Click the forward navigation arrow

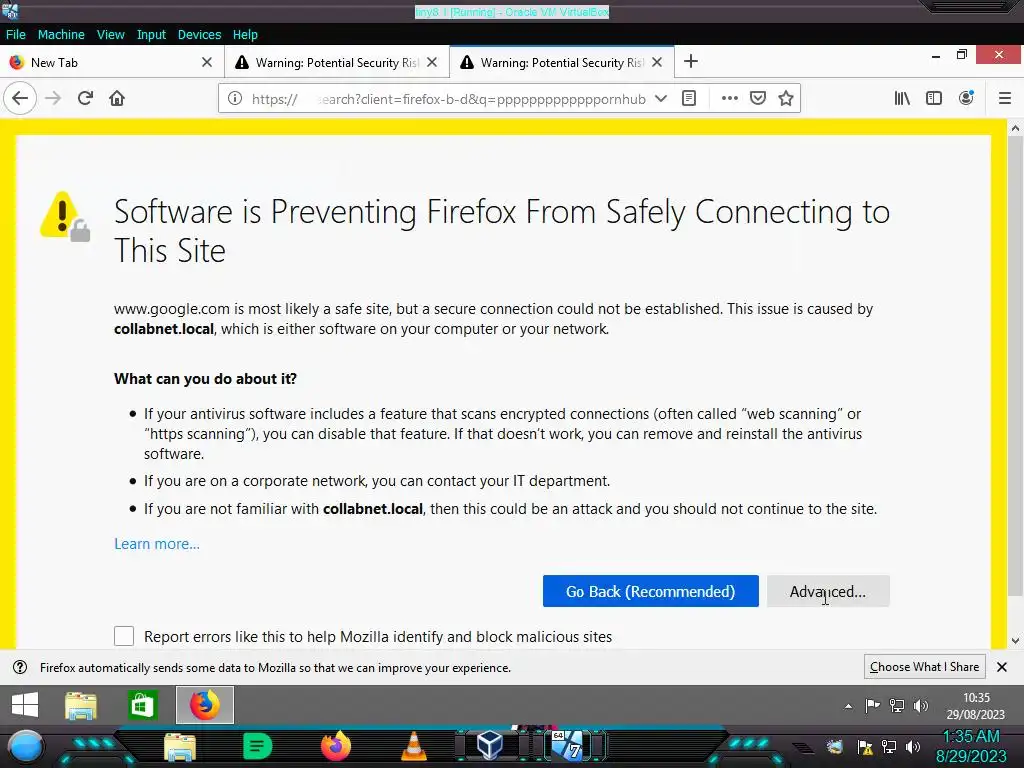tap(53, 99)
